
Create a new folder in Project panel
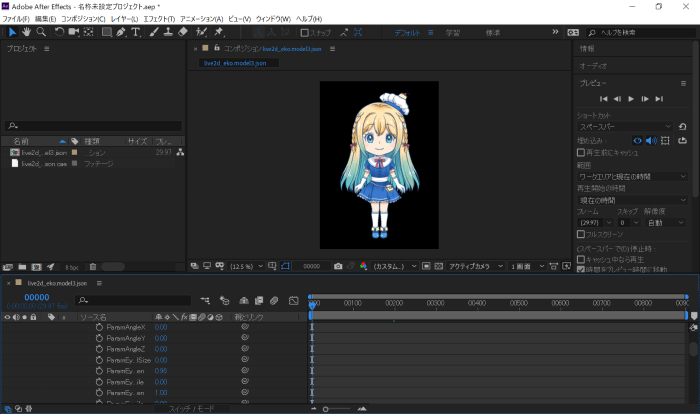(x=22, y=267)
